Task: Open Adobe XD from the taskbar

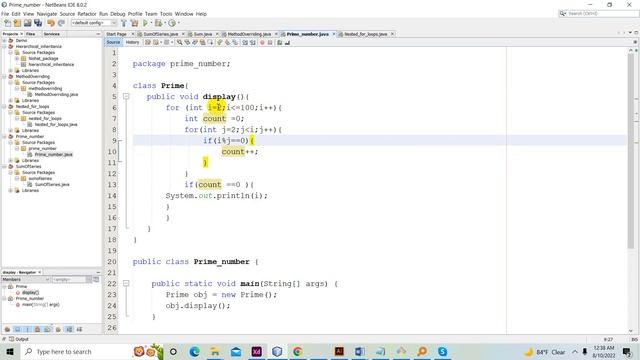Action: coord(257,351)
